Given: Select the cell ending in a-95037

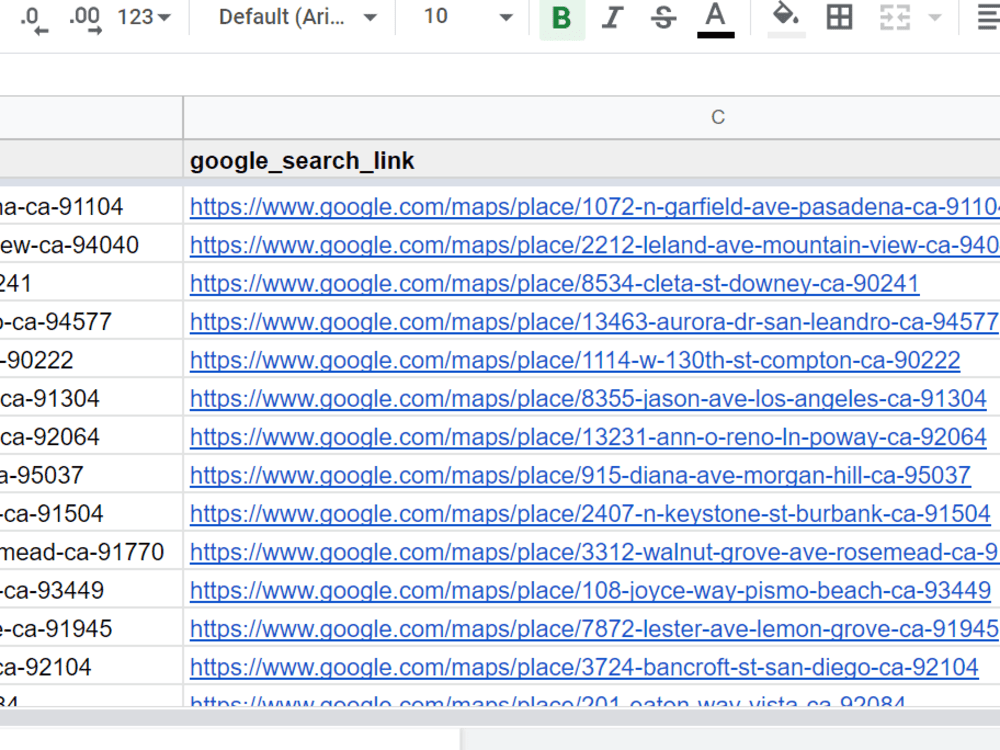Looking at the screenshot, I should click(91, 473).
